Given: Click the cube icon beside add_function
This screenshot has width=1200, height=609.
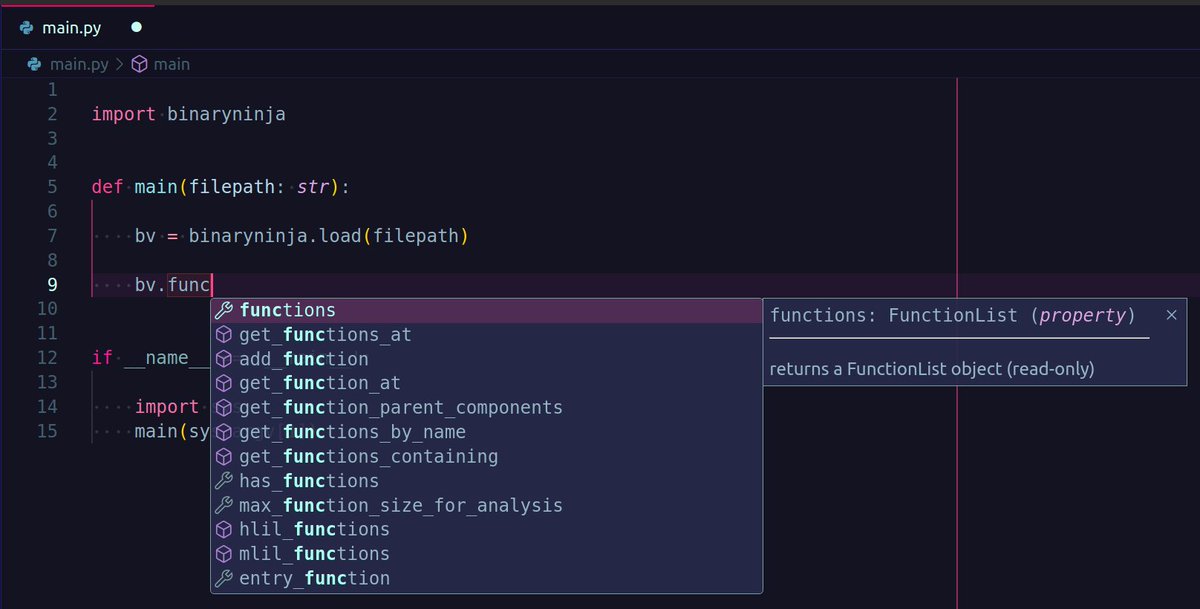Looking at the screenshot, I should pos(224,359).
